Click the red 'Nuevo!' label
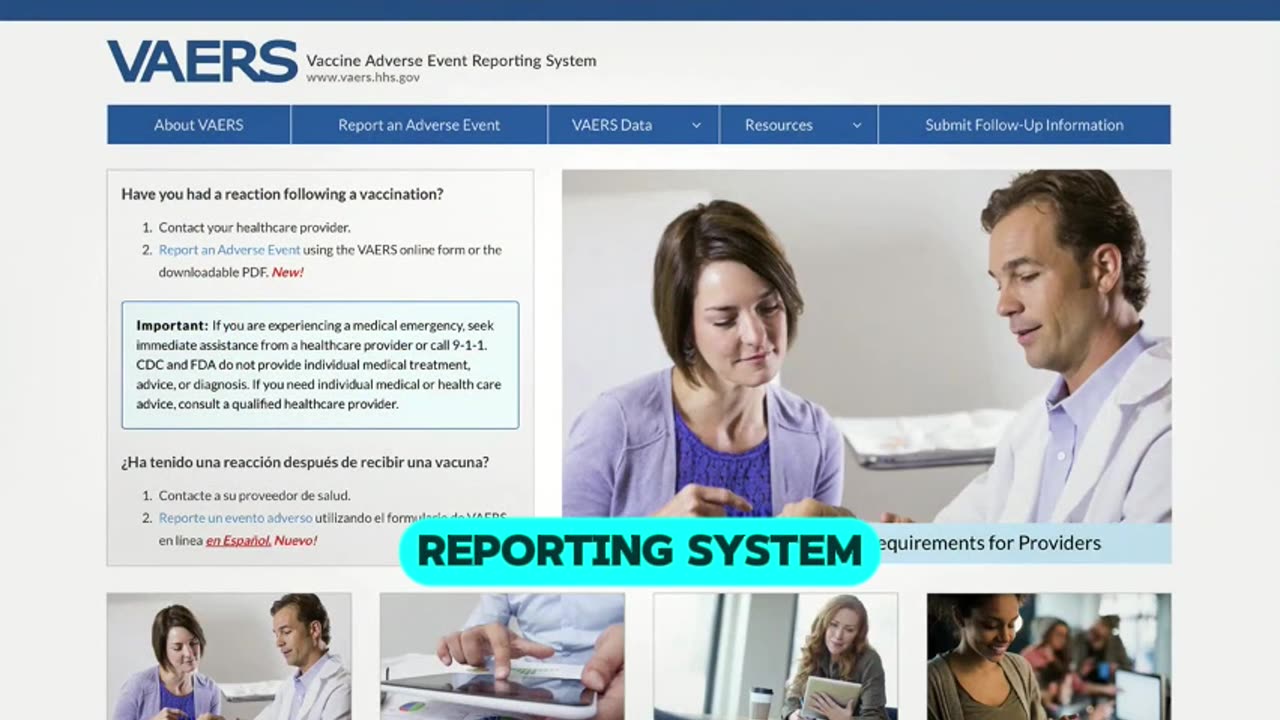 [295, 540]
